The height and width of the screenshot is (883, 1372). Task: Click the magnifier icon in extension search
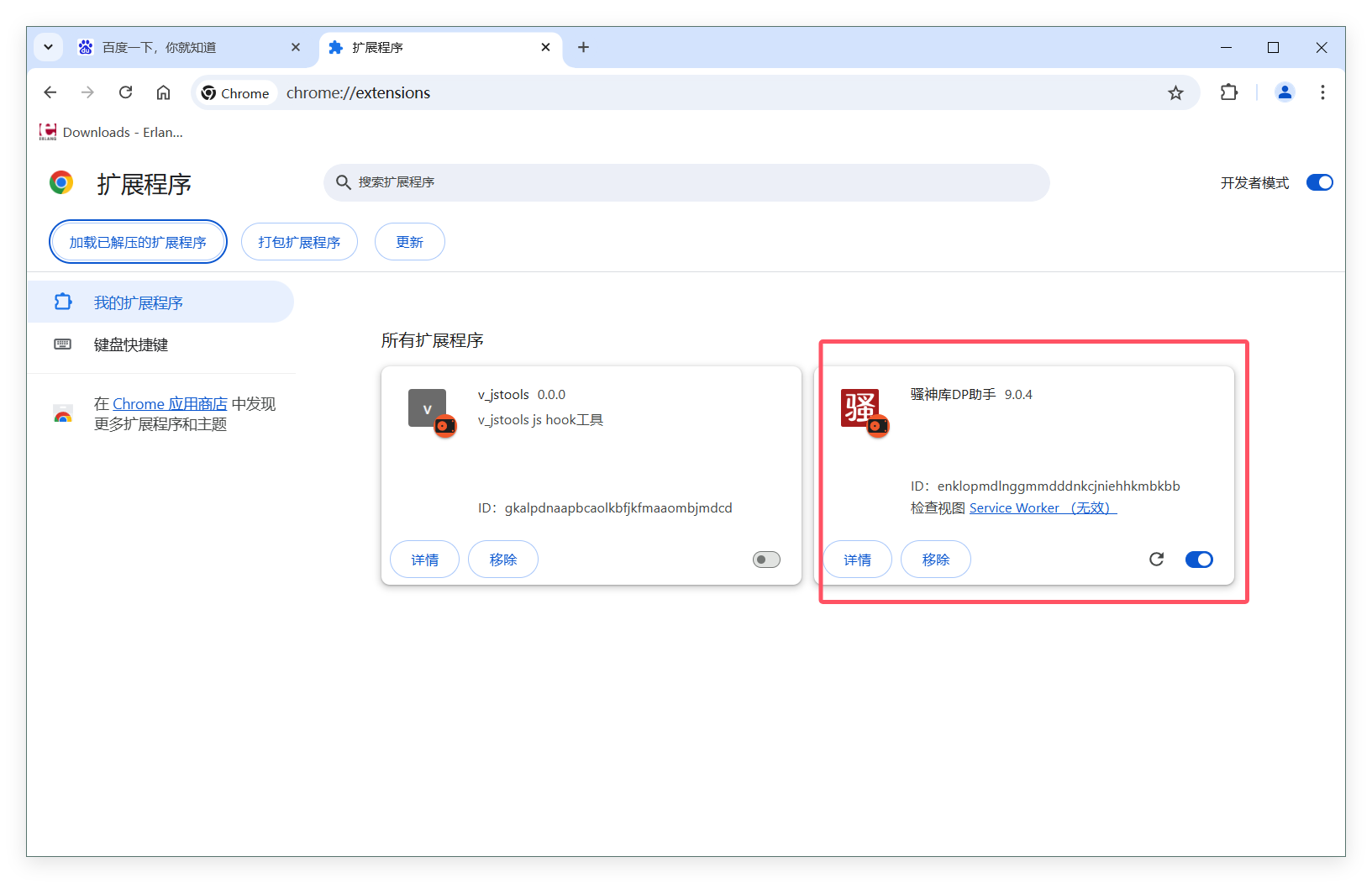click(343, 182)
